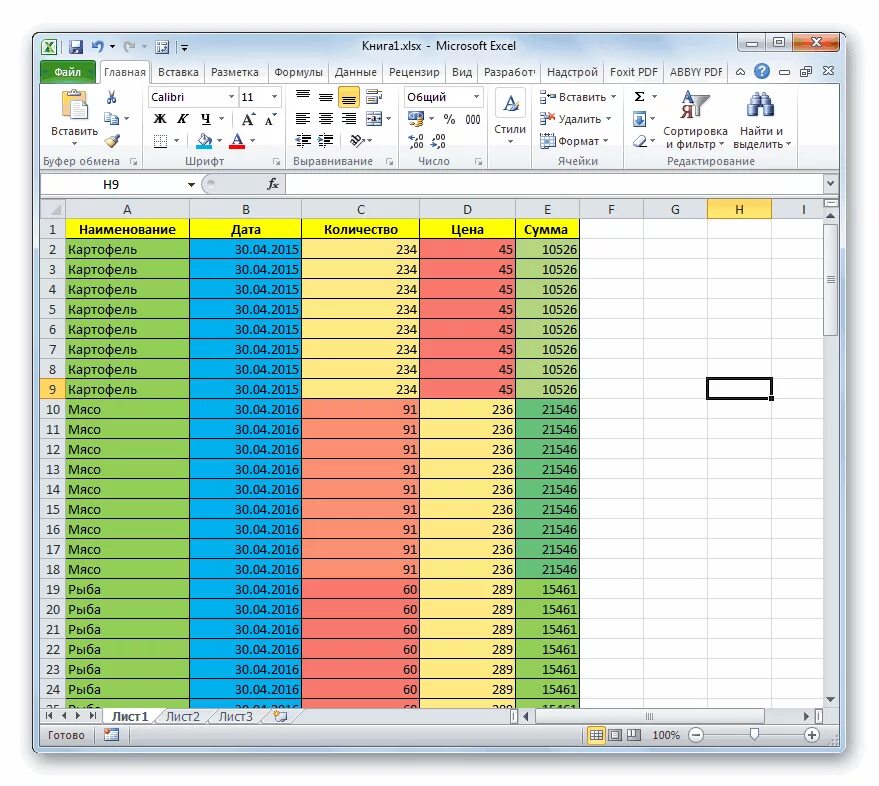Click the Select All corner button
879x786 pixels.
[53, 210]
